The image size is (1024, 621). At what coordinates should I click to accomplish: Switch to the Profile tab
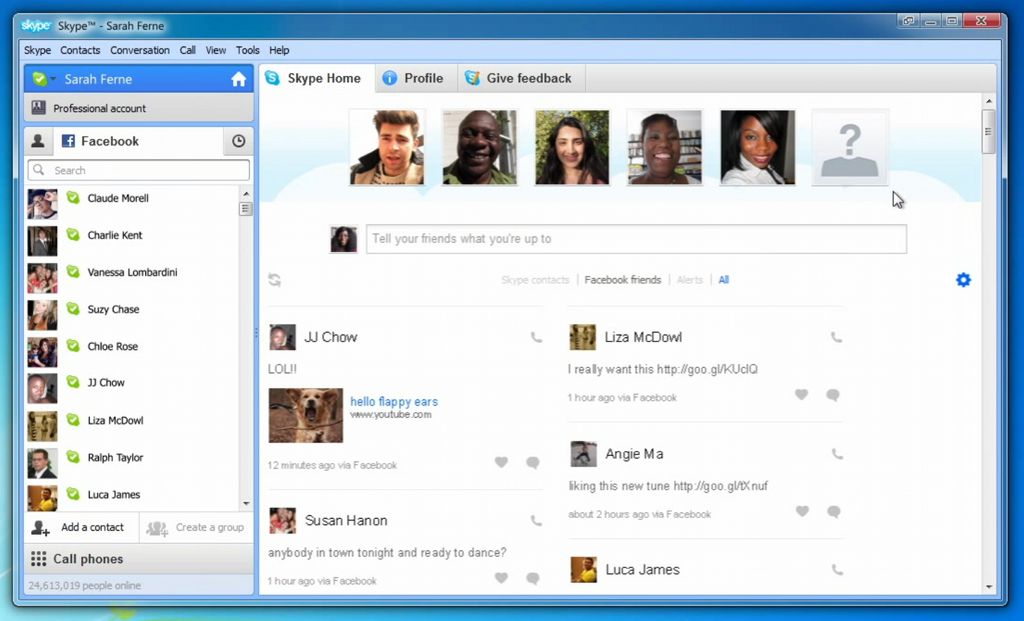point(416,78)
